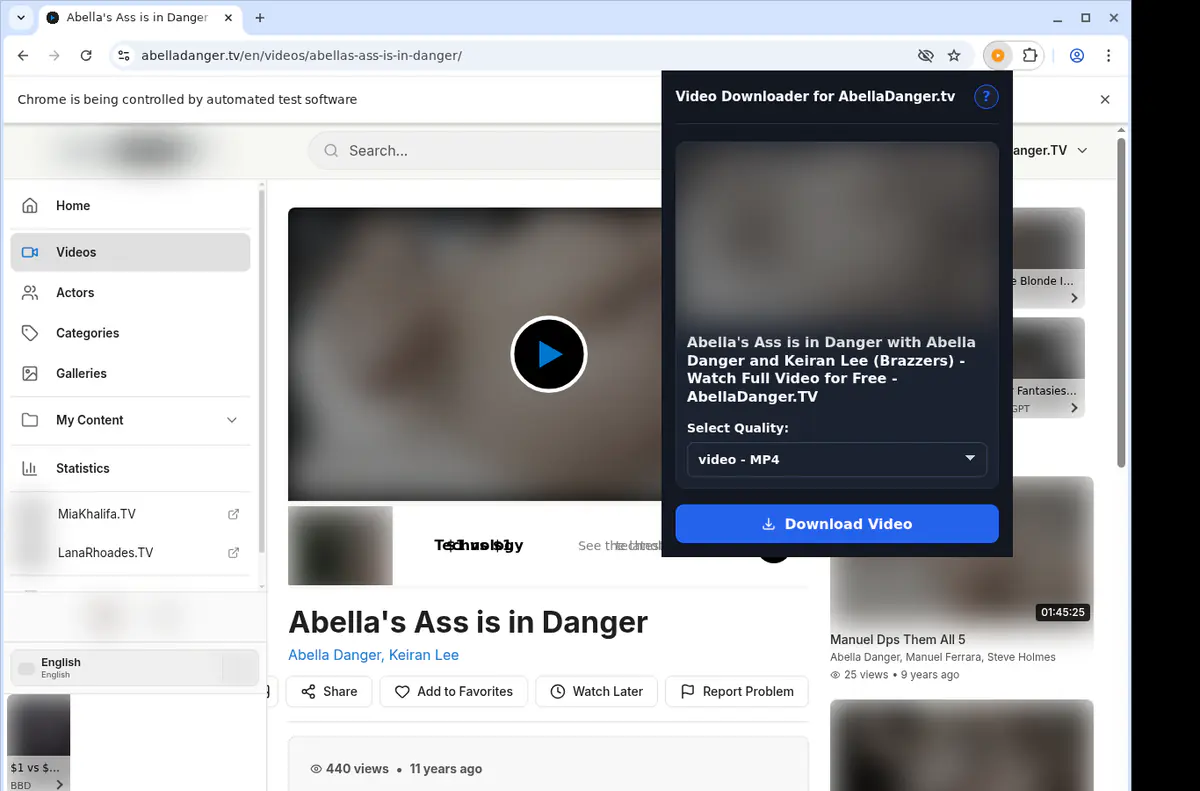Reload the current page
1200x791 pixels.
point(86,56)
